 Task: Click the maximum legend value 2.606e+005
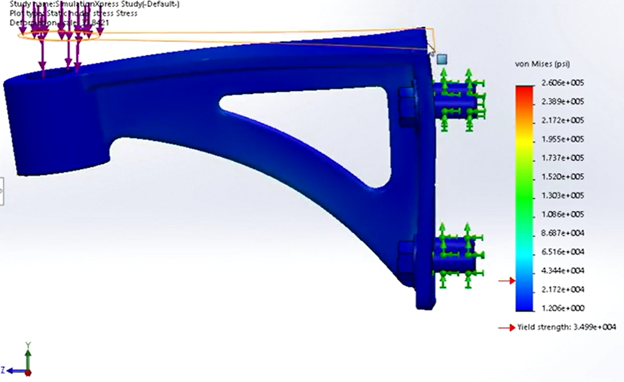562,83
